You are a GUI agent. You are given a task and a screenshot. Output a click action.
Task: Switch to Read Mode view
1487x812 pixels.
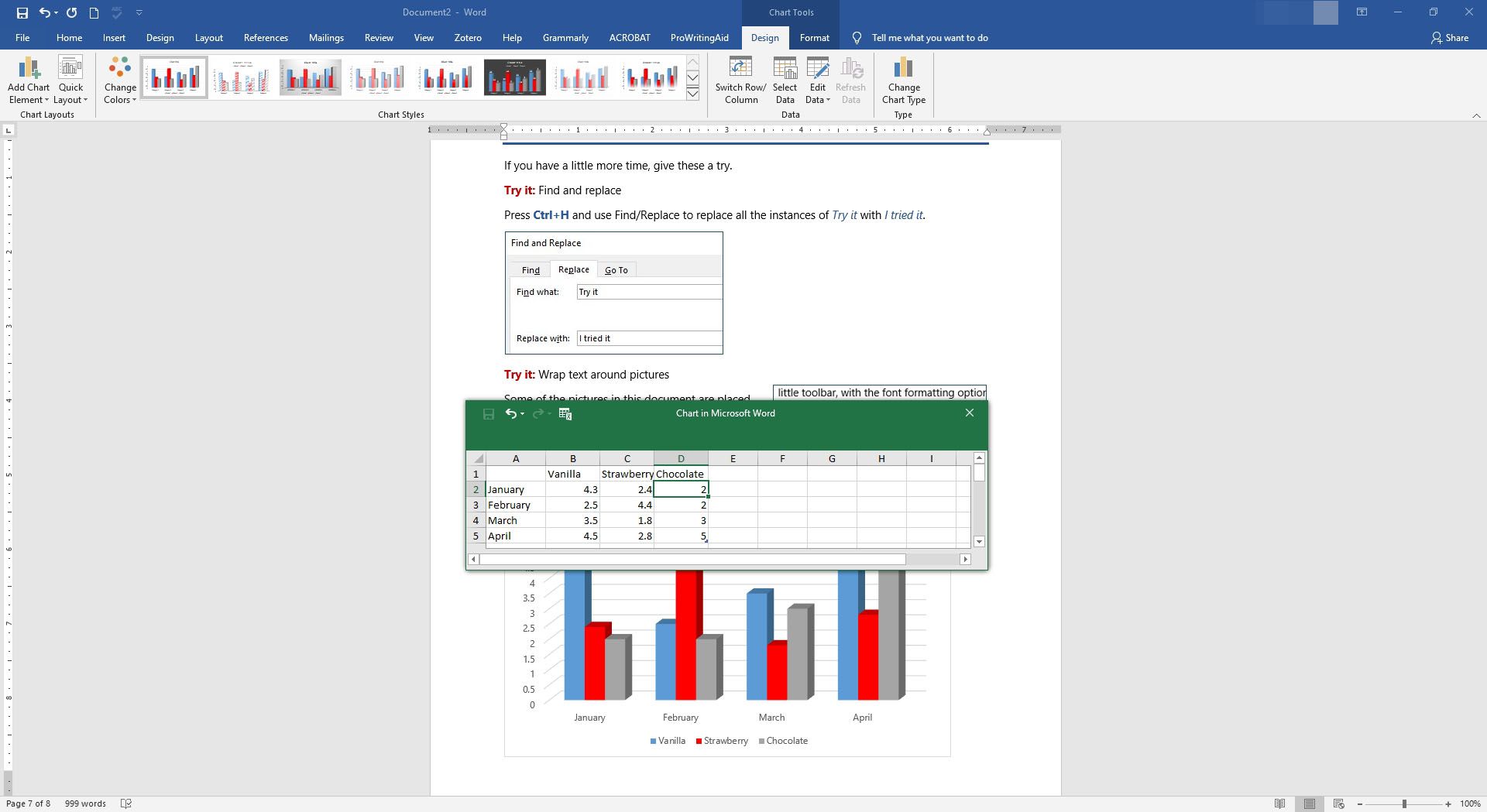(x=1280, y=803)
